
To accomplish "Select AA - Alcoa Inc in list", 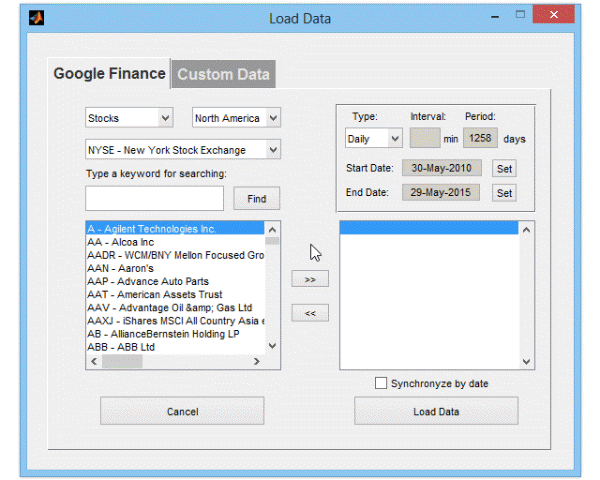I will (175, 242).
